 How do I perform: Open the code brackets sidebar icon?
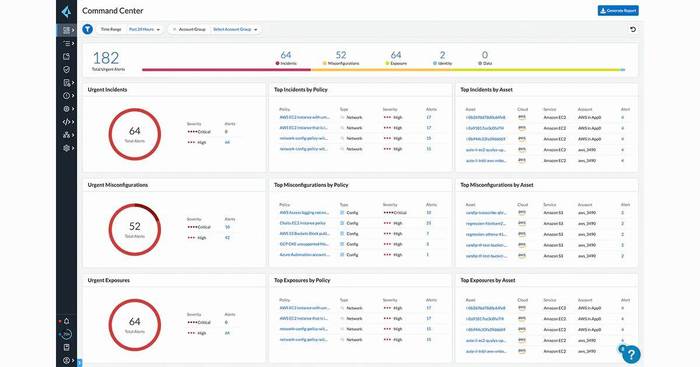(67, 122)
